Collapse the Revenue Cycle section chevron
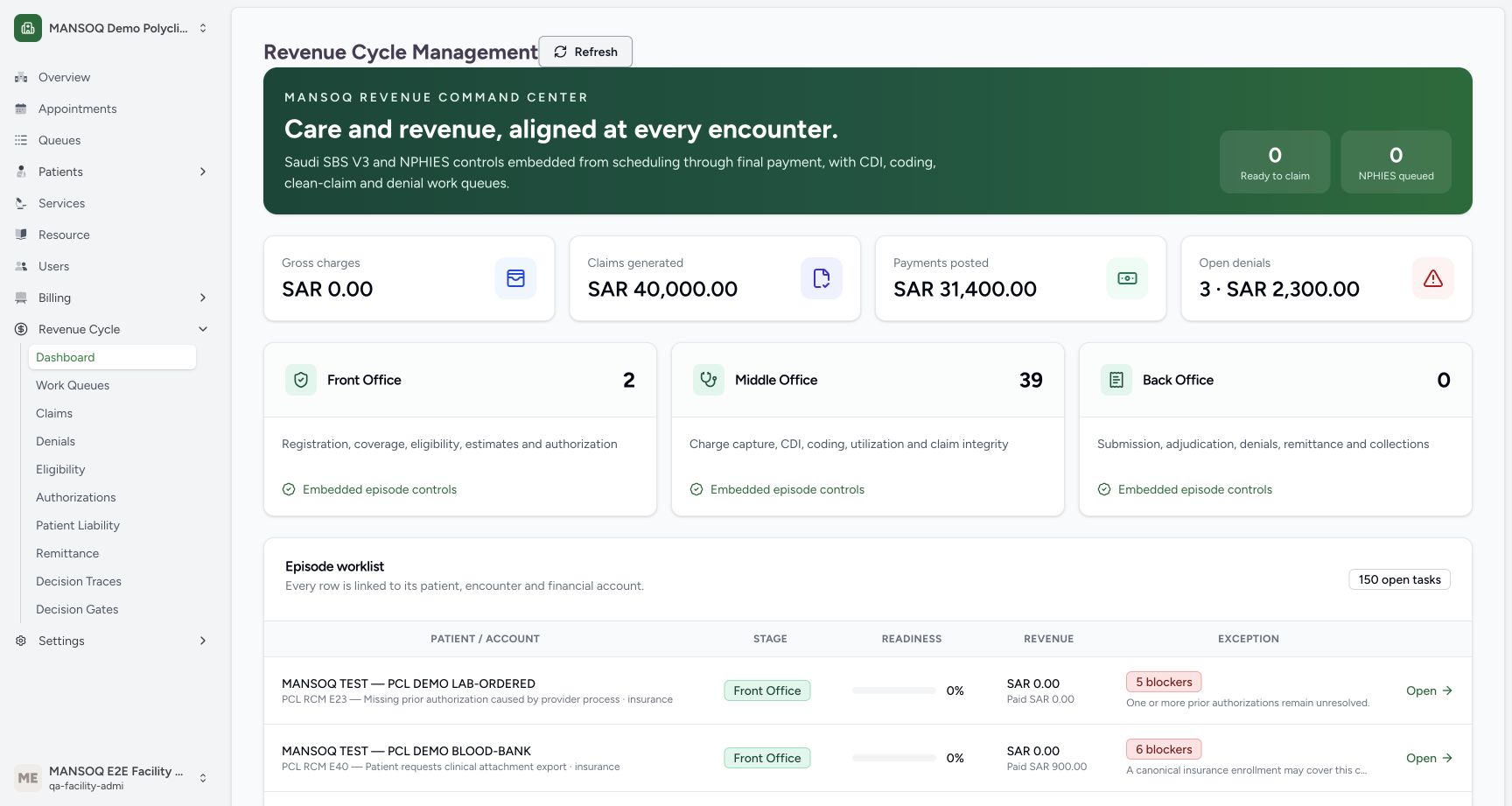Viewport: 1512px width, 806px height. 203,329
